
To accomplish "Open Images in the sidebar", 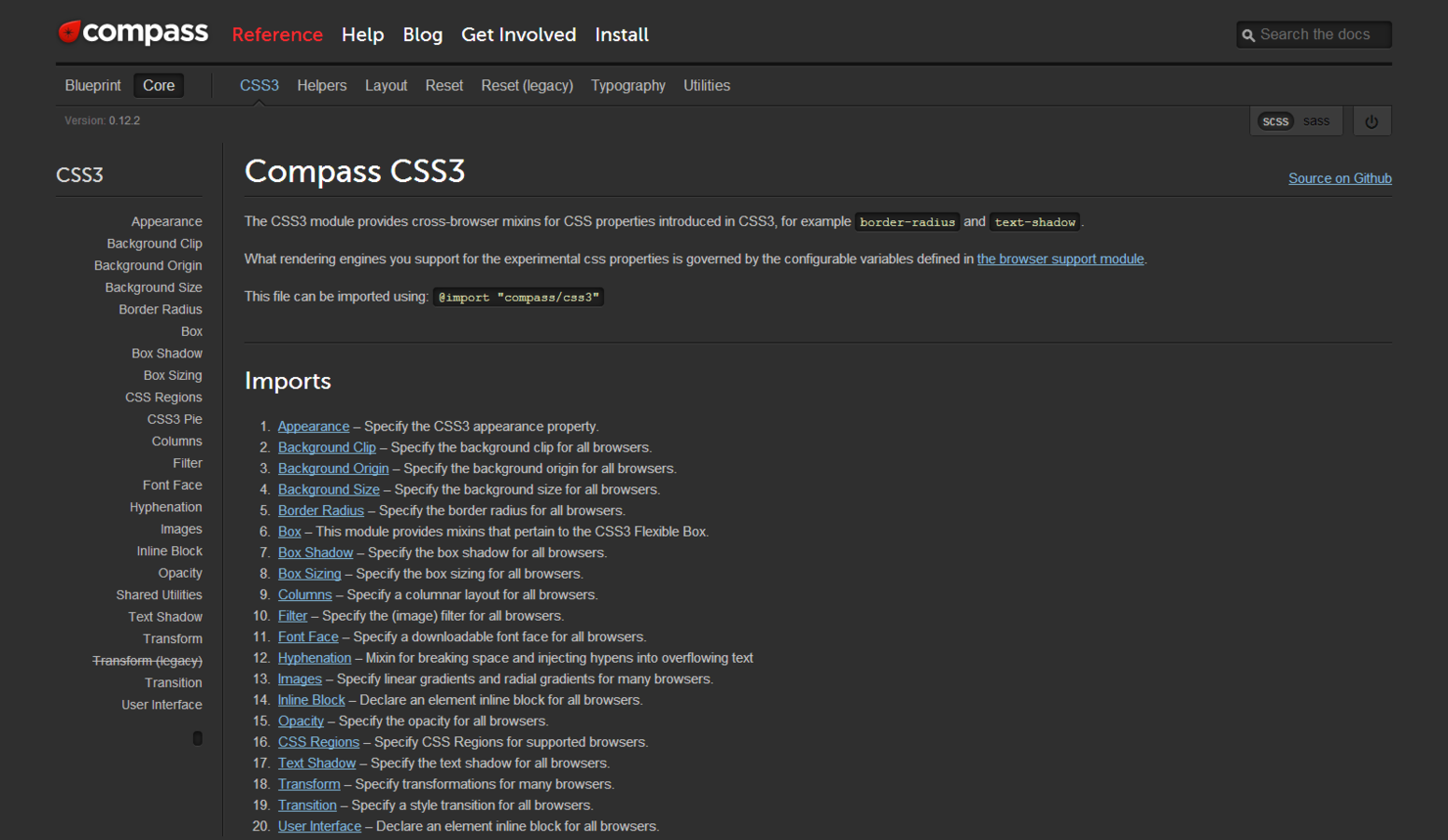I will [181, 529].
